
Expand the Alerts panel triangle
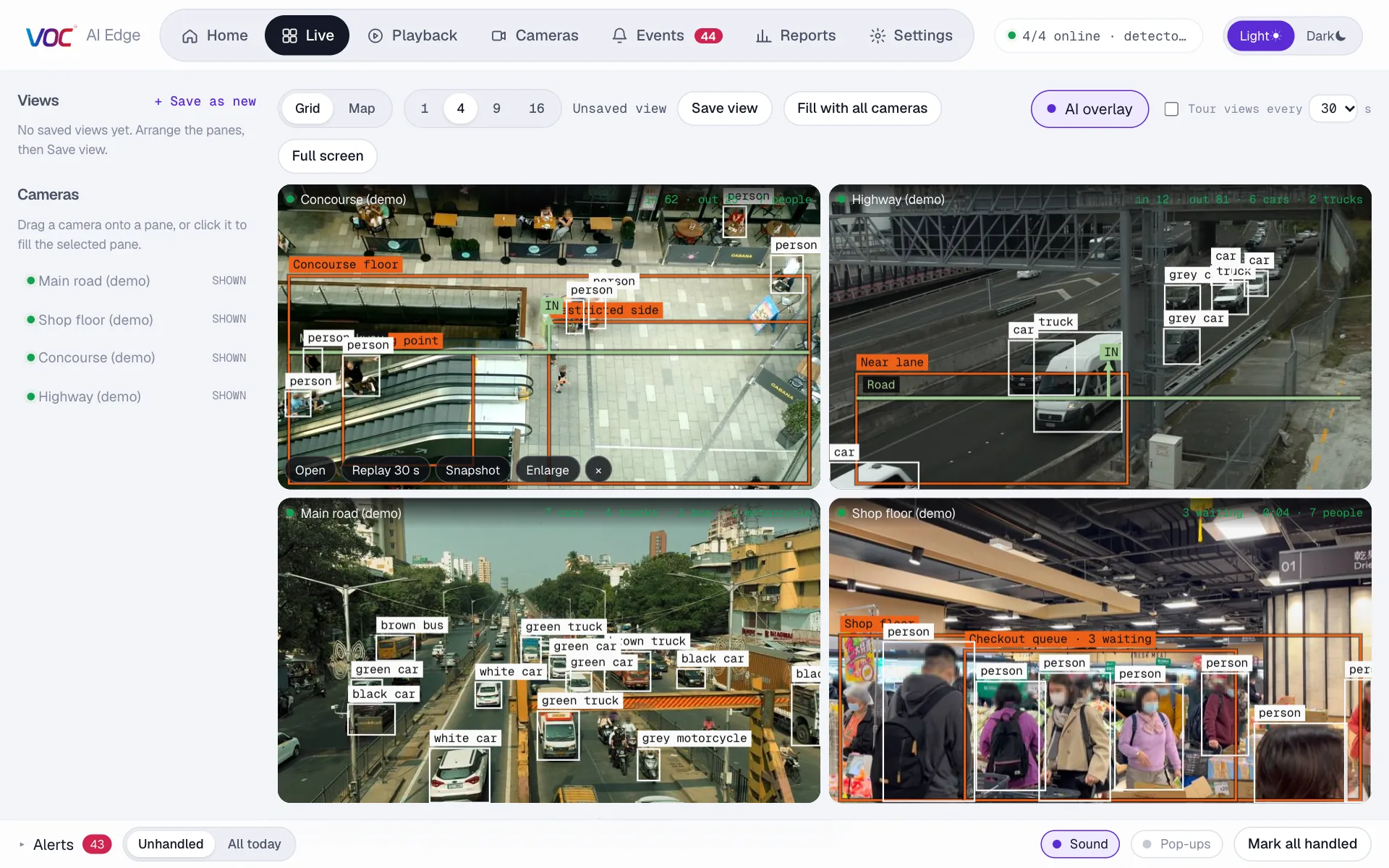pyautogui.click(x=22, y=844)
